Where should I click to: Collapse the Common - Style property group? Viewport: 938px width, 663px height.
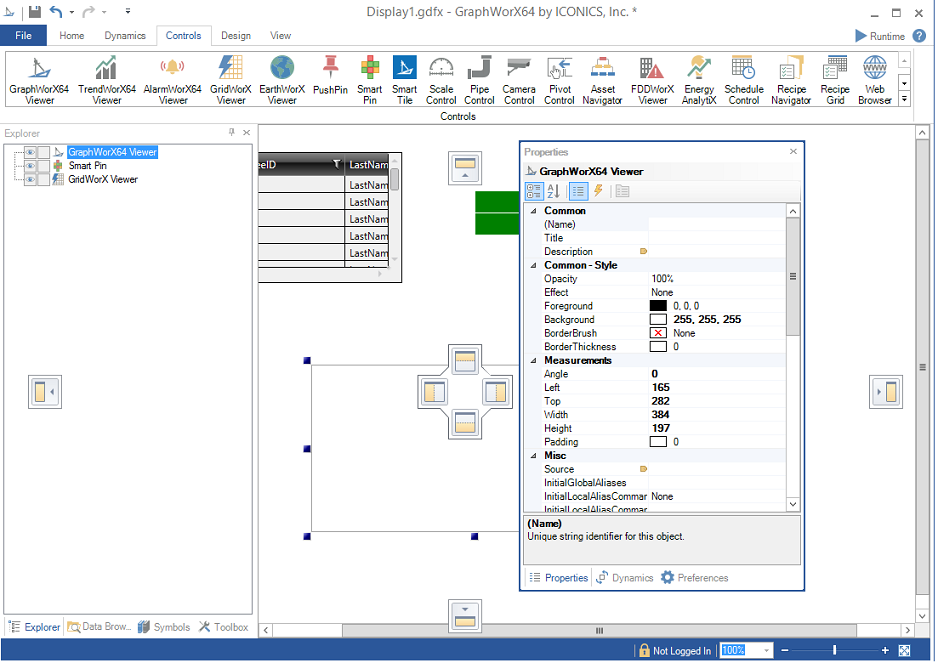pos(533,266)
